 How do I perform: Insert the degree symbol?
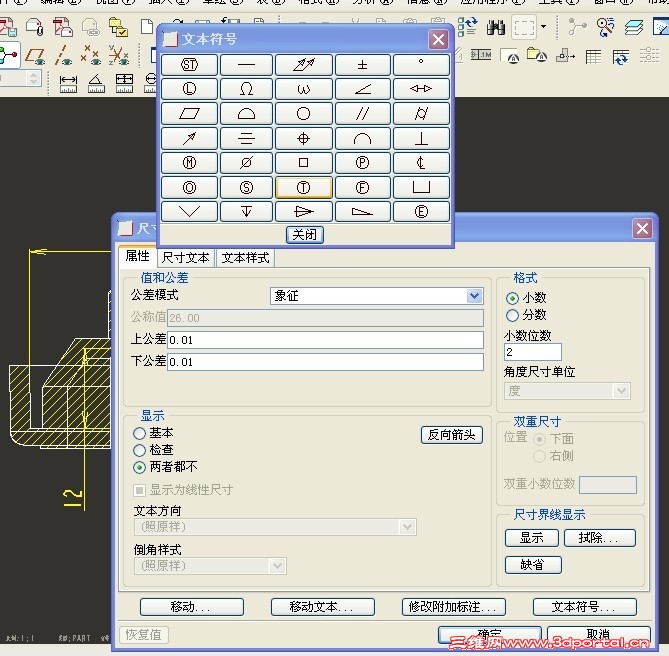coord(421,65)
